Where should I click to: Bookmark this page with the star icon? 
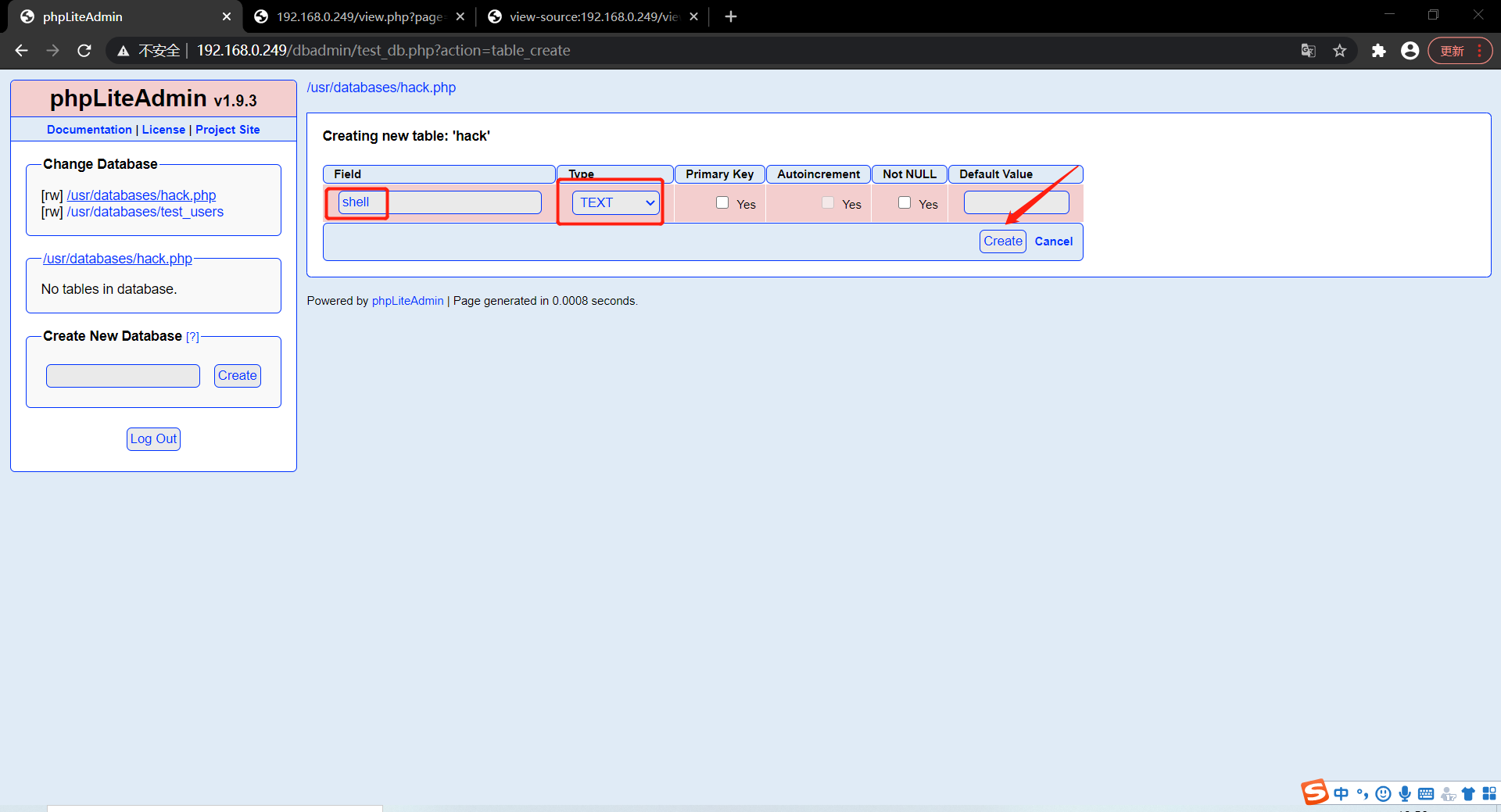pyautogui.click(x=1340, y=51)
